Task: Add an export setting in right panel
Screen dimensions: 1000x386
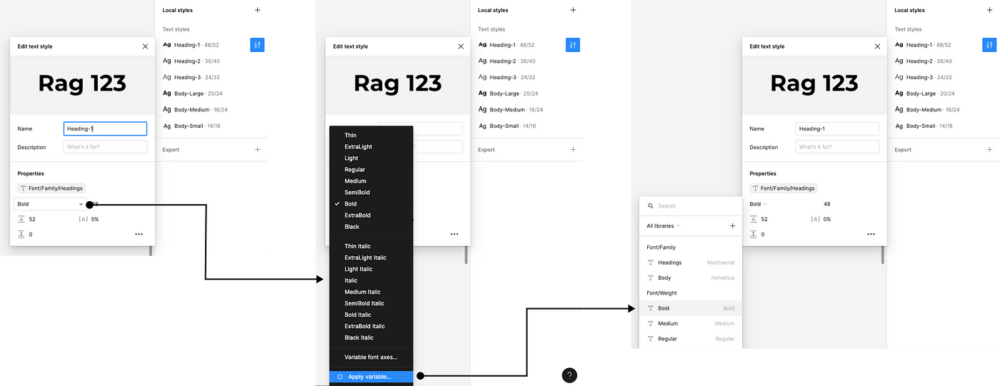Action: [x=989, y=149]
